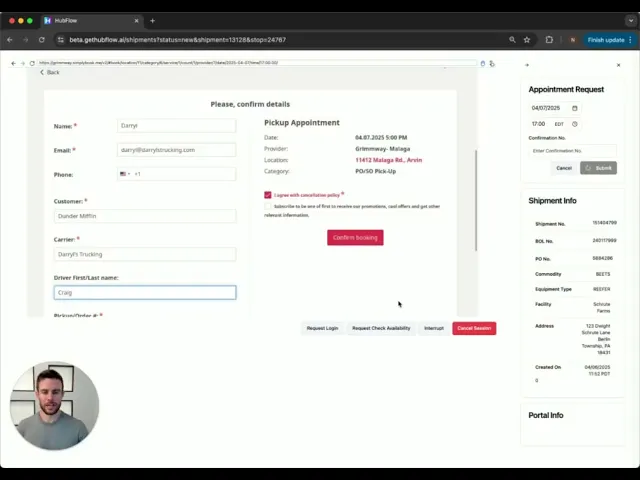The width and height of the screenshot is (640, 480).
Task: Click Finish update button in Chrome
Action: click(x=606, y=40)
